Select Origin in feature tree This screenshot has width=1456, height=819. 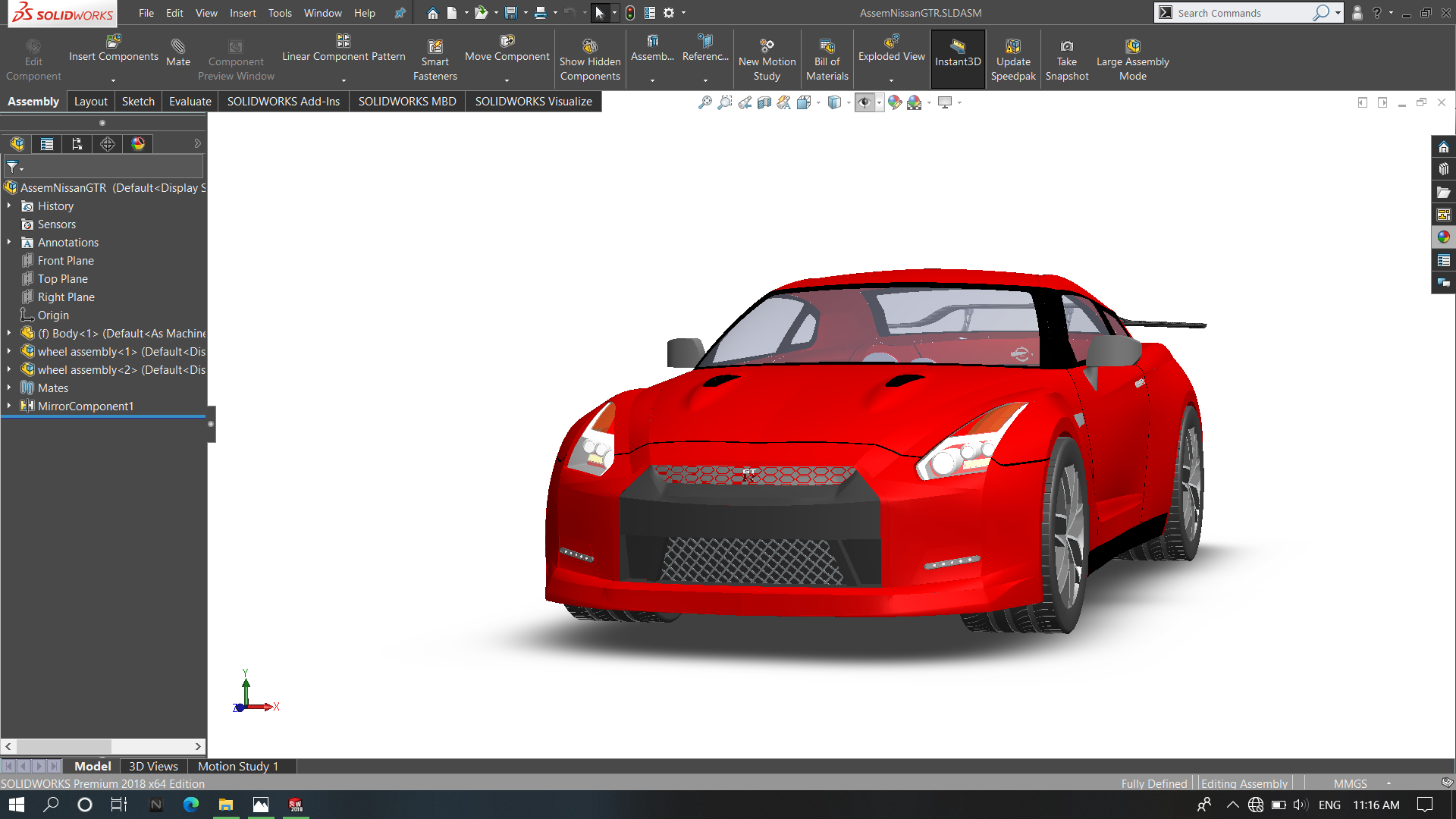(53, 315)
